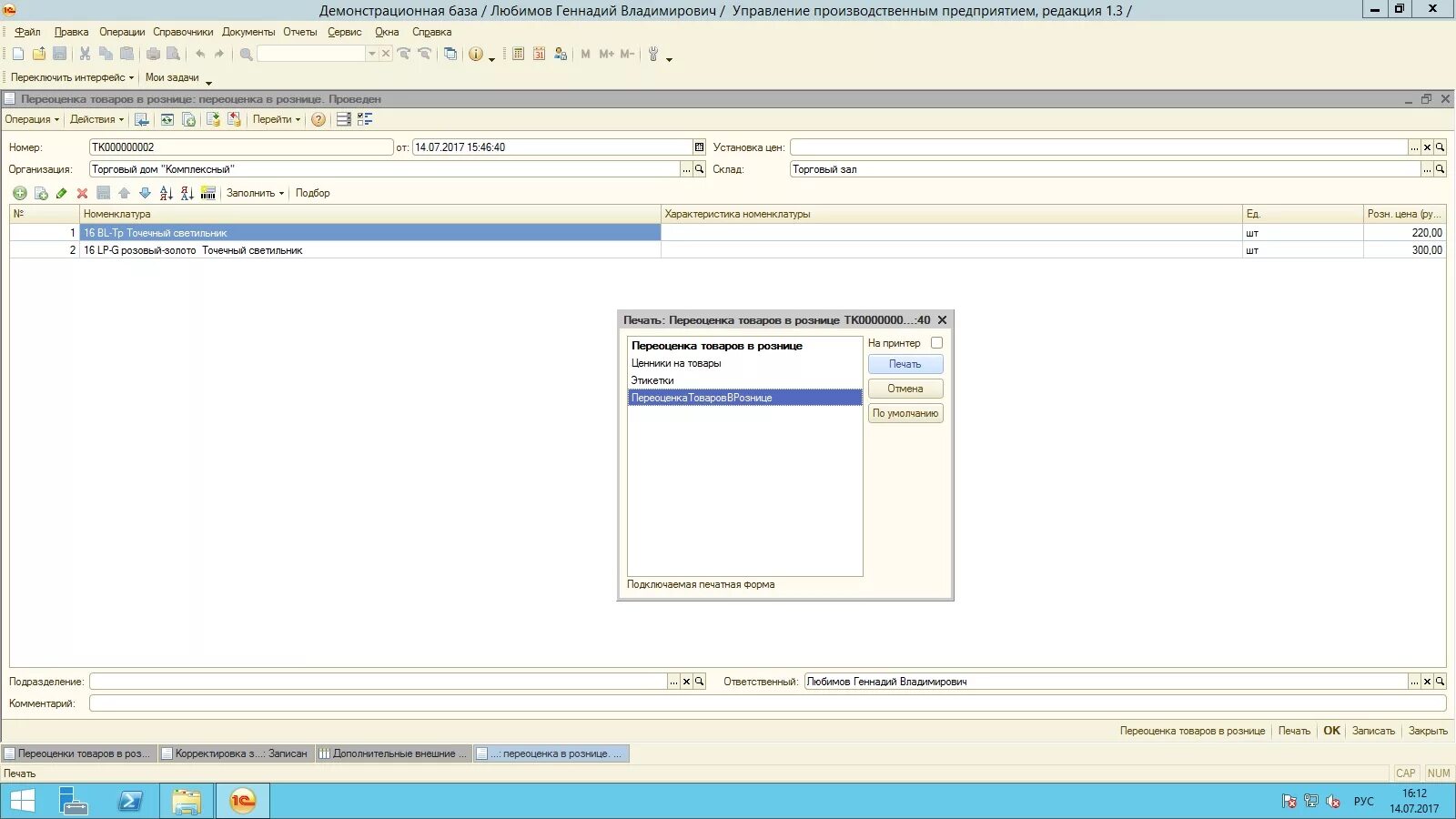
Task: Click the 'Записать' button at bottom
Action: 1373,731
